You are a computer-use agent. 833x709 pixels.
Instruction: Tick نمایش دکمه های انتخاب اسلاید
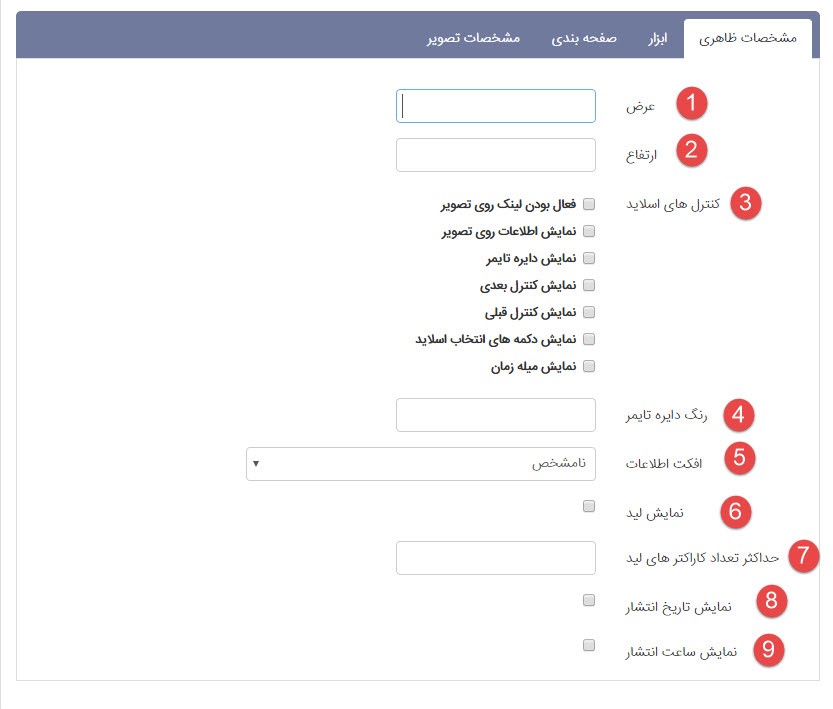tap(589, 339)
